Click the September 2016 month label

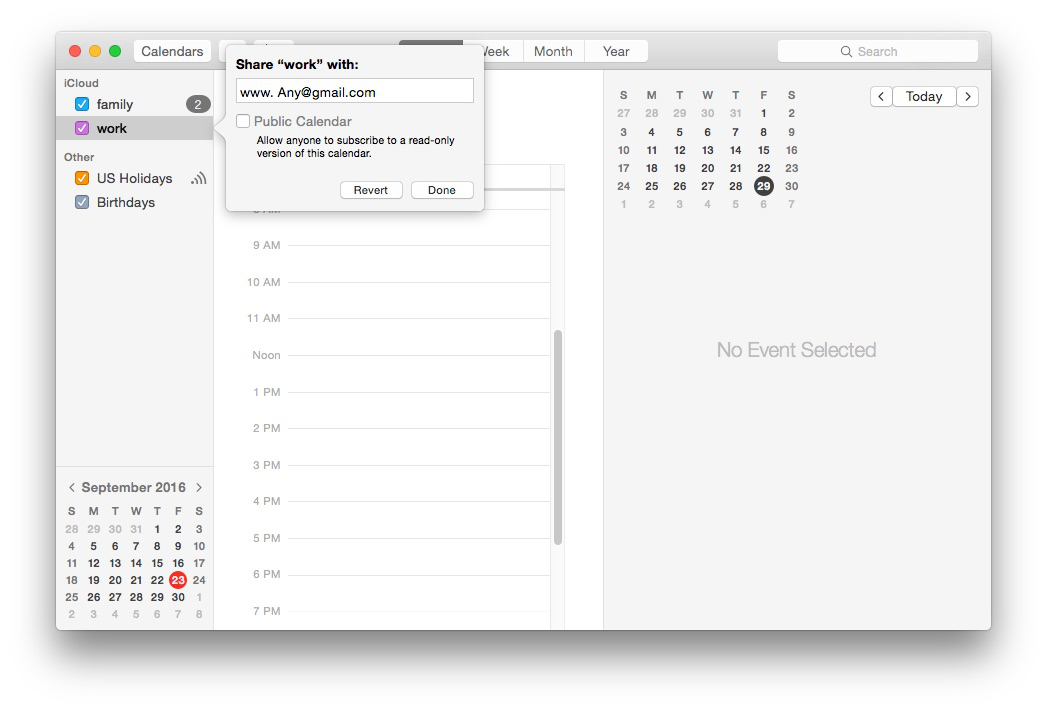134,488
